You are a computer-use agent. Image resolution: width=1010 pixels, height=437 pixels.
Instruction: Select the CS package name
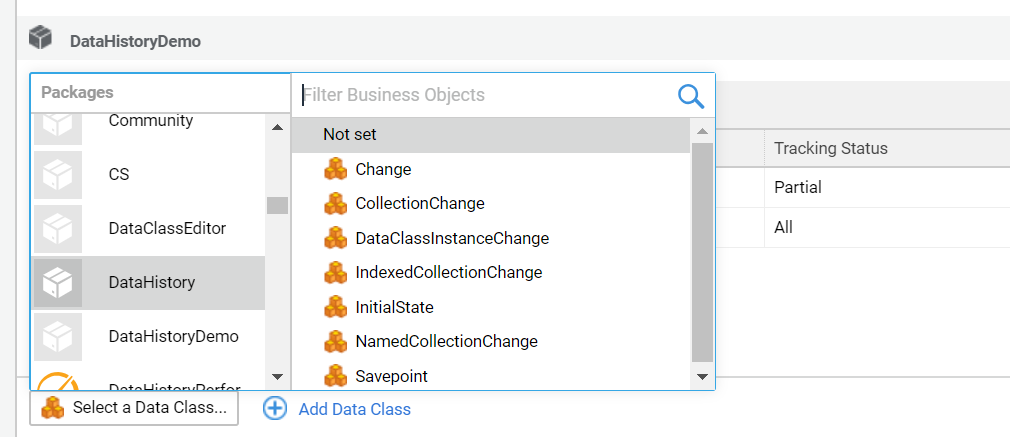click(119, 175)
